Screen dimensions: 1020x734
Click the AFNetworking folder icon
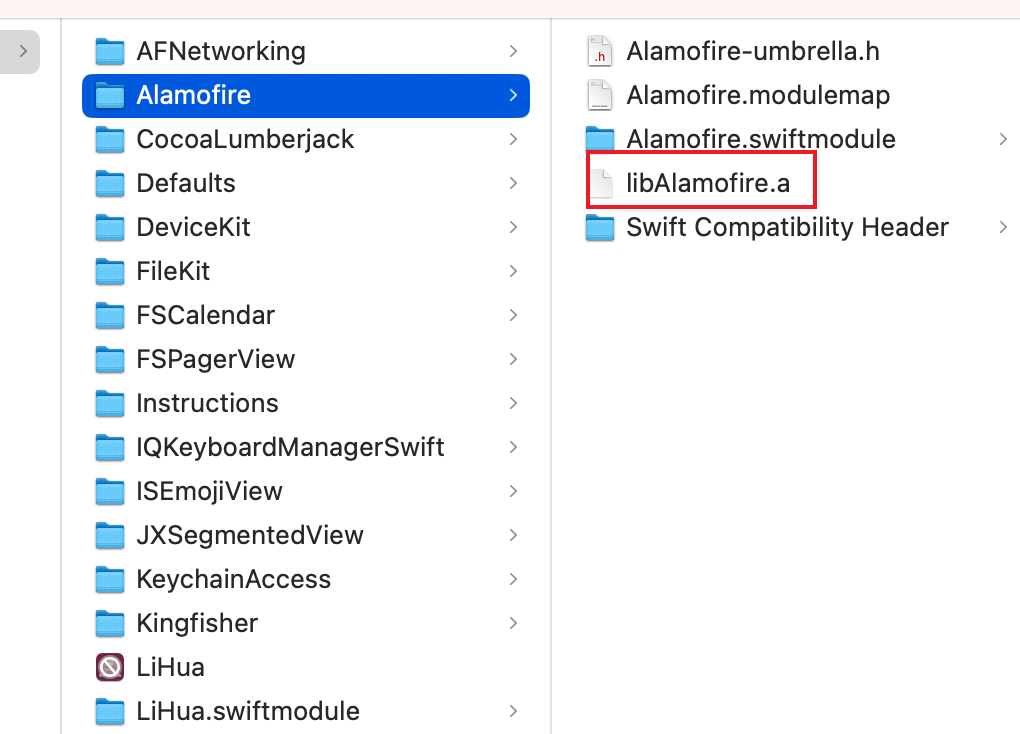[109, 51]
